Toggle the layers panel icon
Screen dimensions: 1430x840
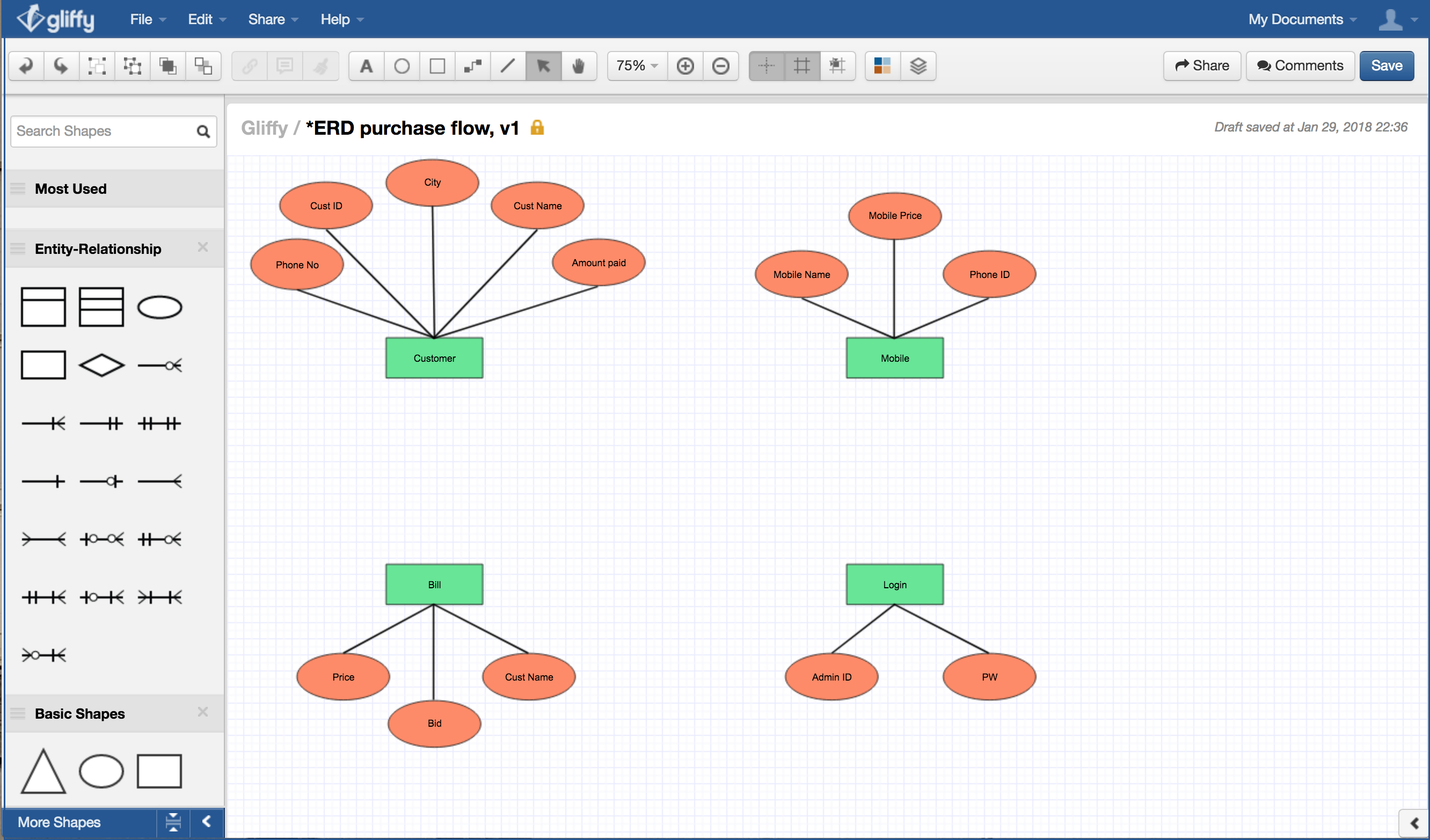tap(917, 66)
